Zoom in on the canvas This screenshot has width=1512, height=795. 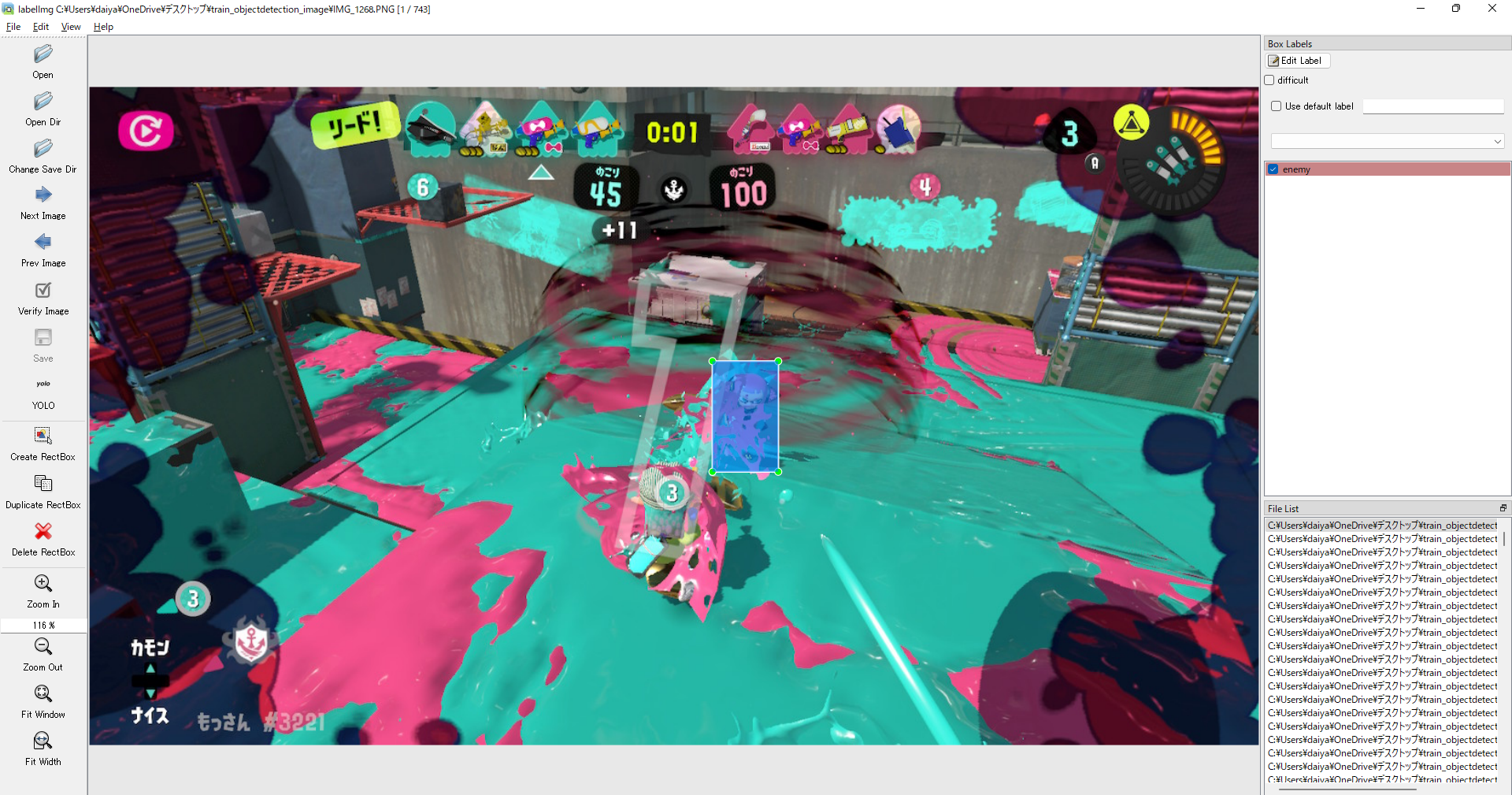[43, 588]
